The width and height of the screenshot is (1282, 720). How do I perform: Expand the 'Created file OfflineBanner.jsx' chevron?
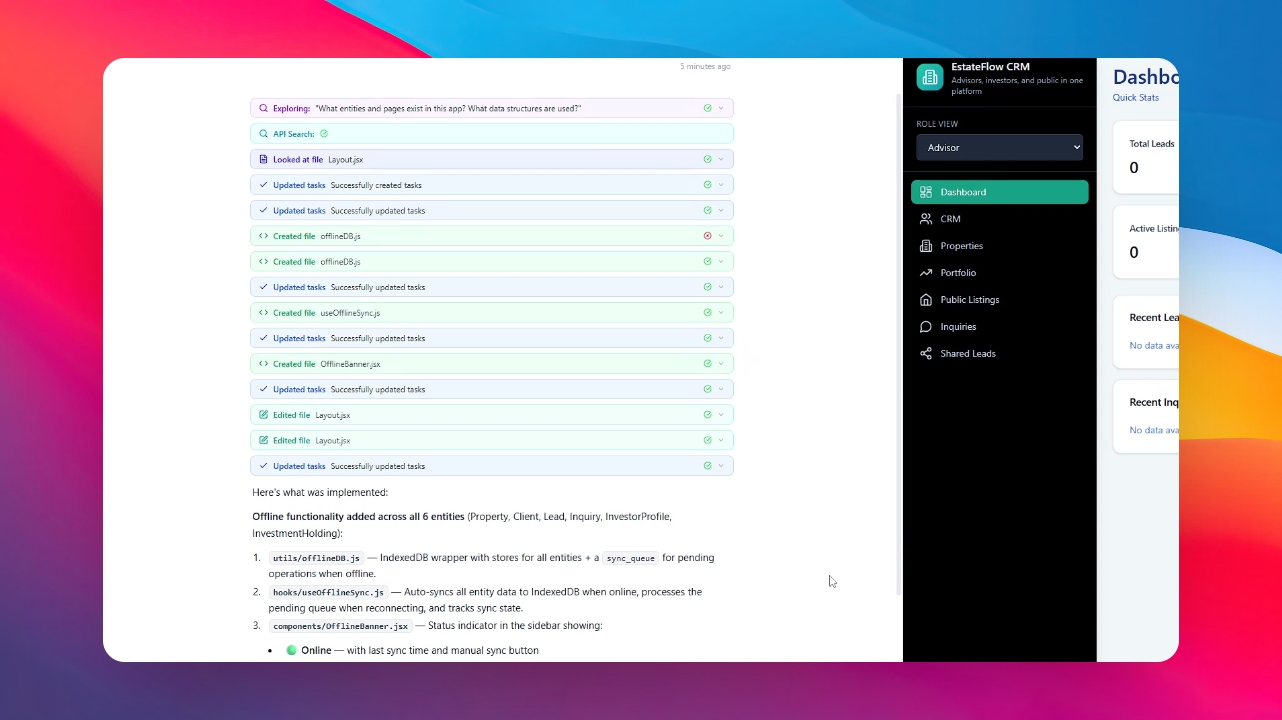click(721, 364)
